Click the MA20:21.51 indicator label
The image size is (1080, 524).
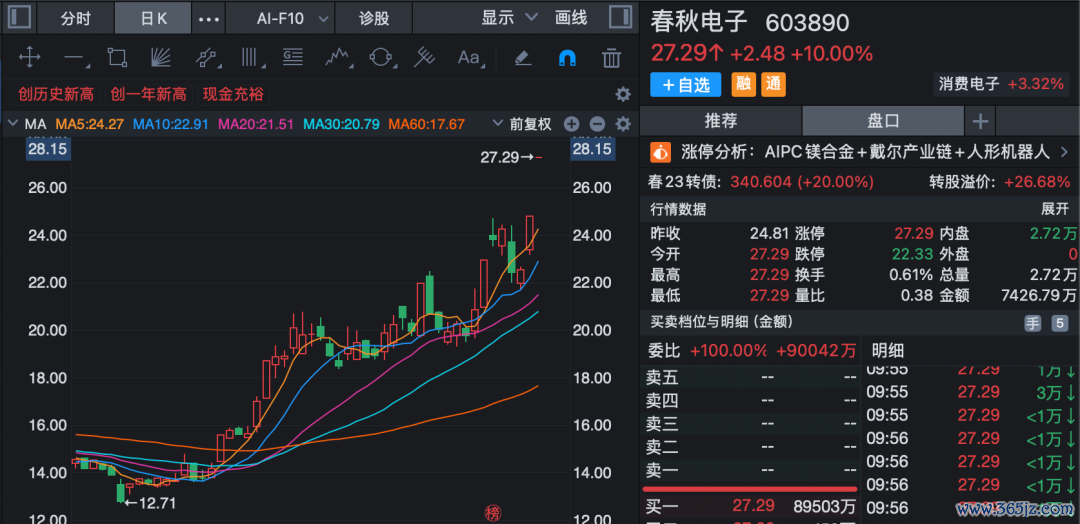(x=256, y=125)
